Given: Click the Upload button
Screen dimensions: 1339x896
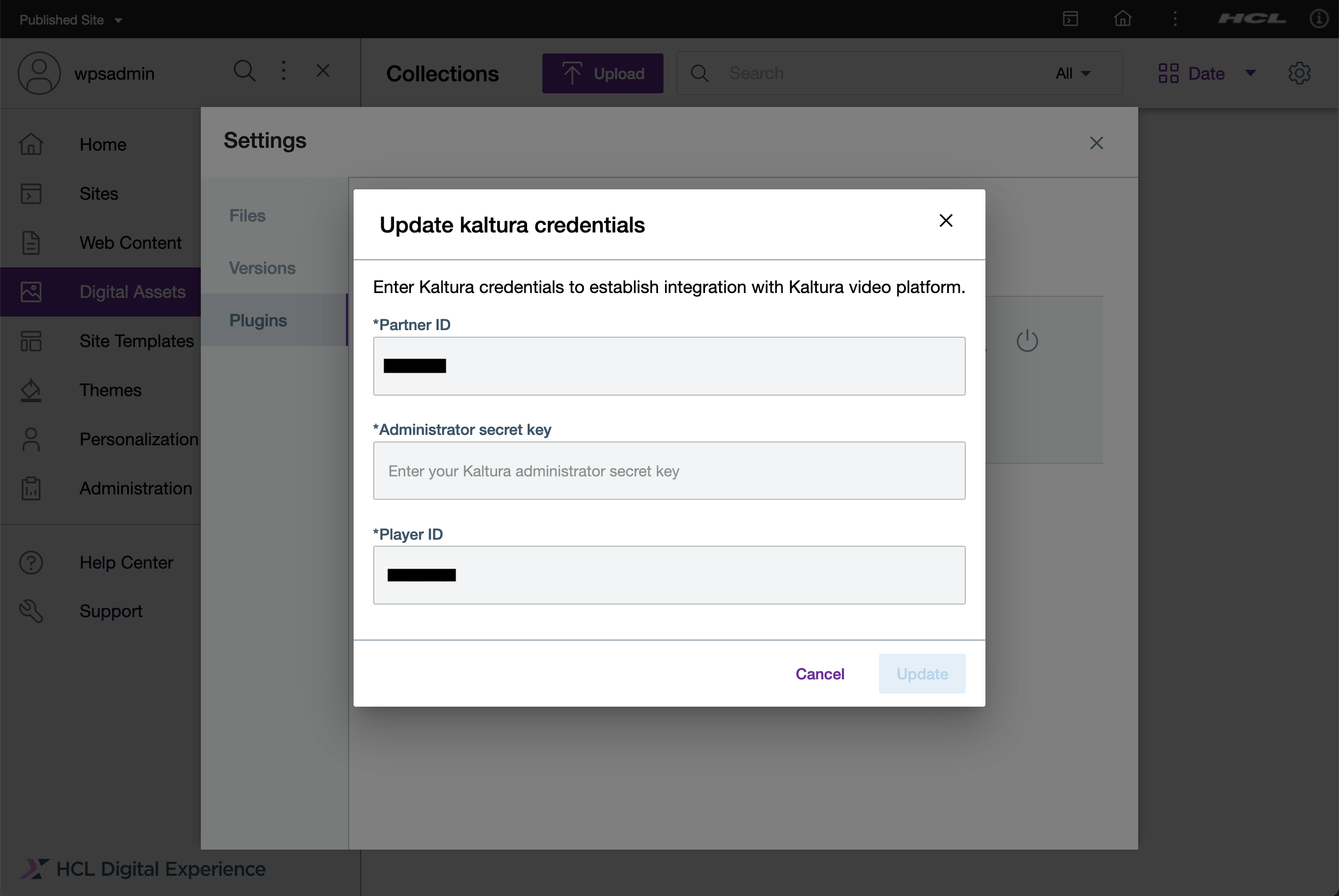Looking at the screenshot, I should click(602, 73).
